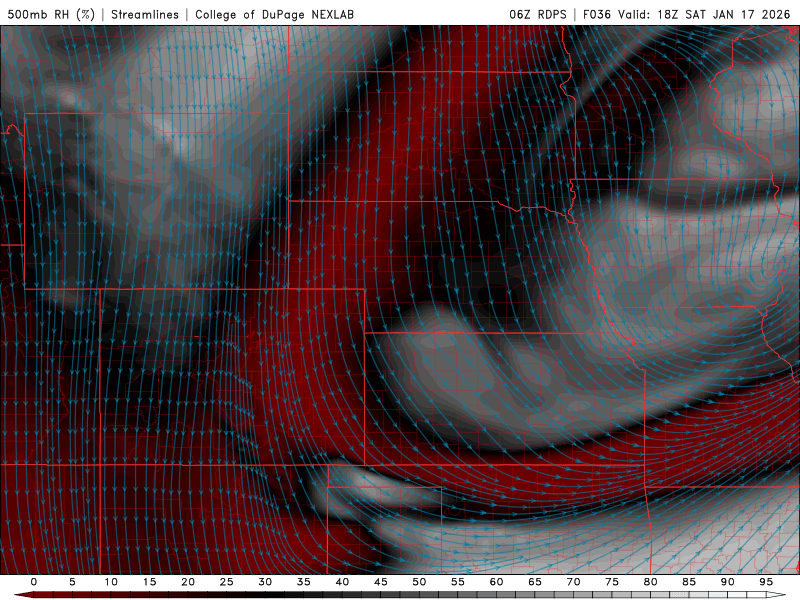Click "College of DuPage NEXLAB" text
Viewport: 800px width, 600px height.
[274, 14]
